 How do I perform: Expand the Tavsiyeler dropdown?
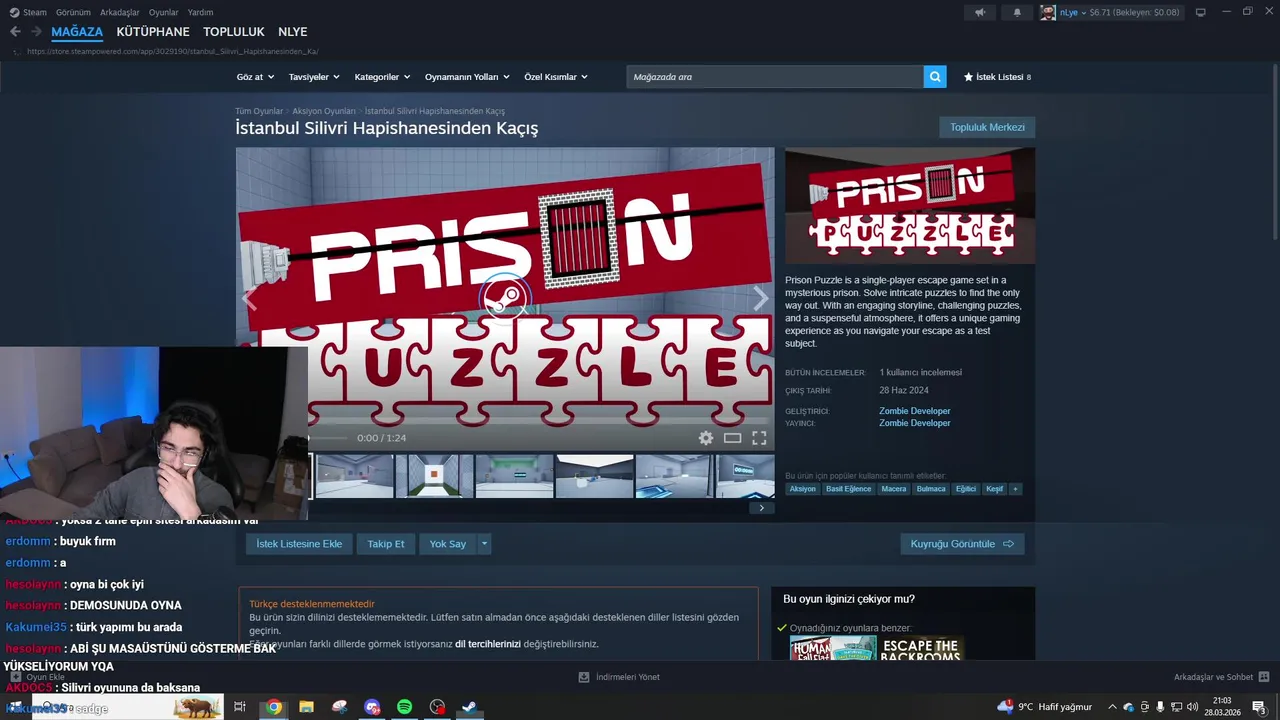pos(314,77)
